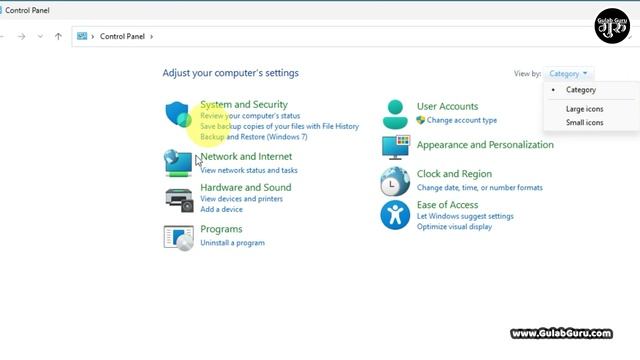The height and width of the screenshot is (360, 640).
Task: Open System and Security heading
Action: click(x=244, y=104)
